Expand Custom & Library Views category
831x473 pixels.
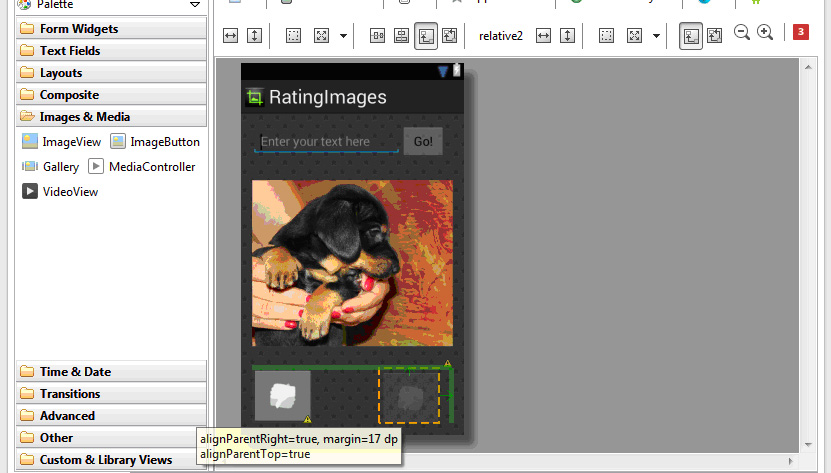(x=106, y=460)
